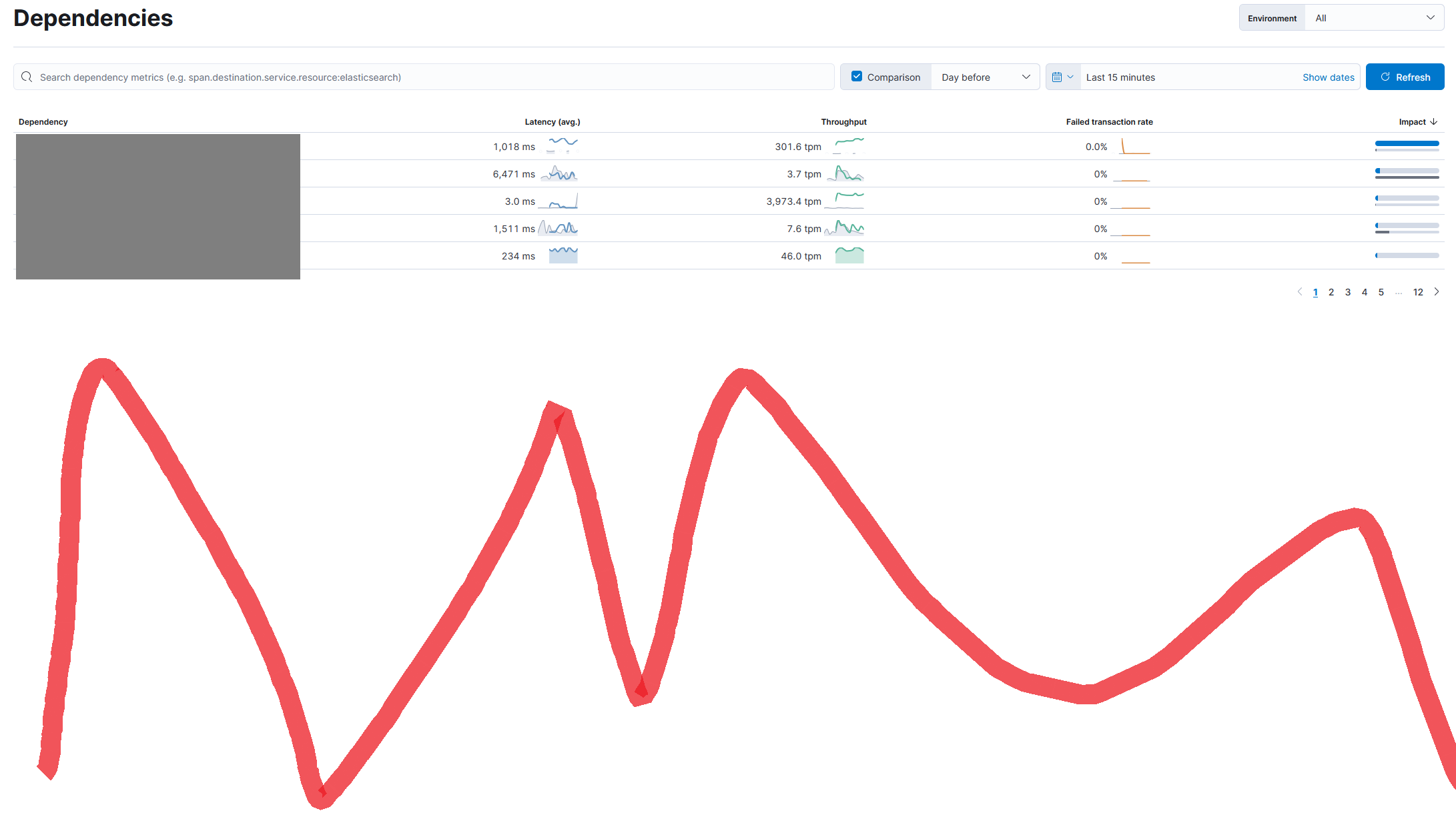
Task: Click the 234 ms latency value
Action: [x=518, y=256]
